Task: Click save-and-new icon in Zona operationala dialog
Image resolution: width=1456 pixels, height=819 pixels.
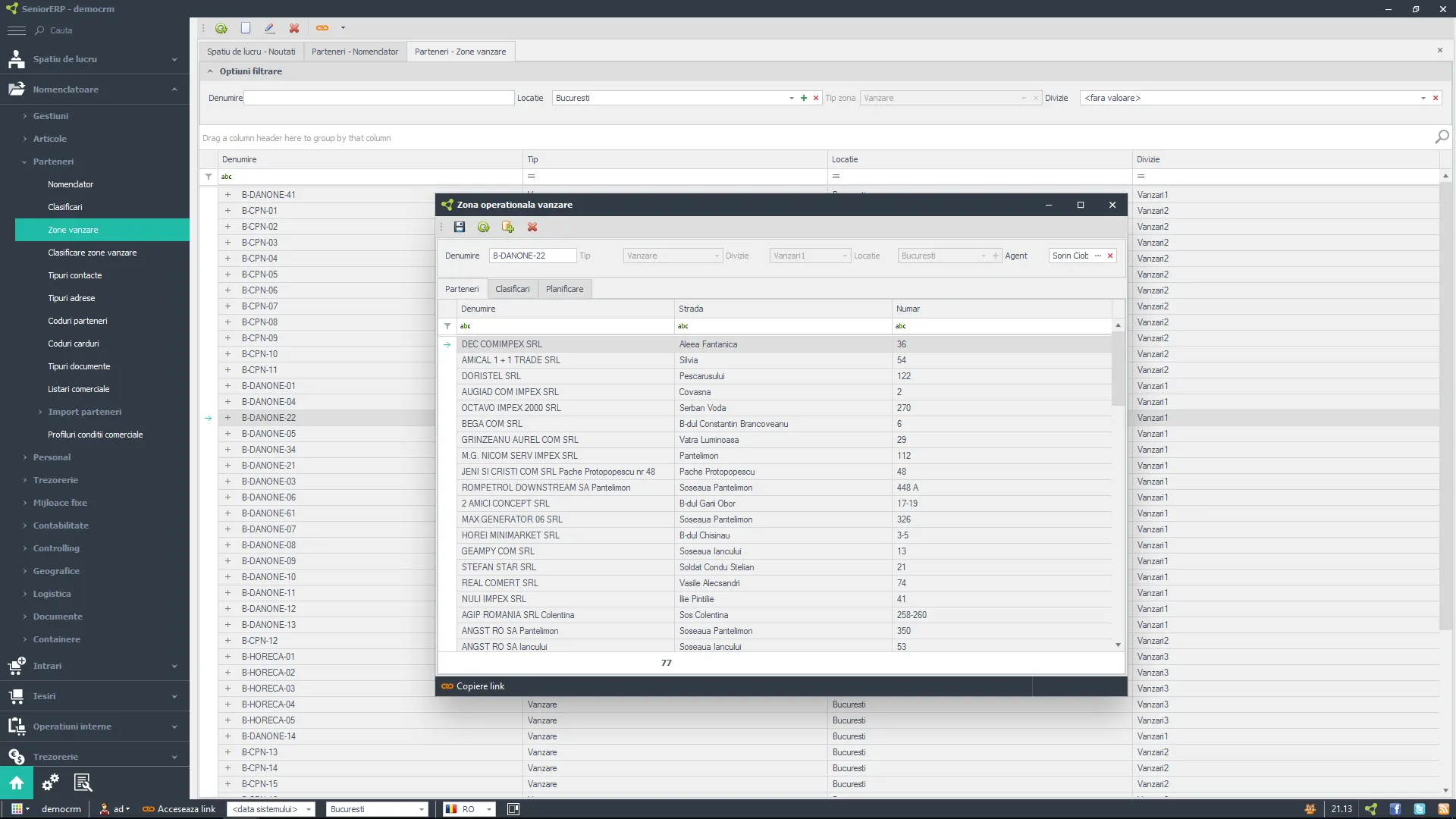Action: pyautogui.click(x=508, y=227)
